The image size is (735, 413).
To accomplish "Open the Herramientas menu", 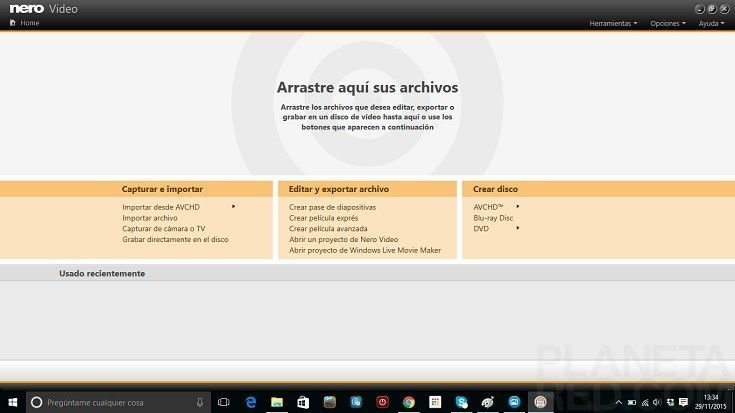I will coord(612,23).
